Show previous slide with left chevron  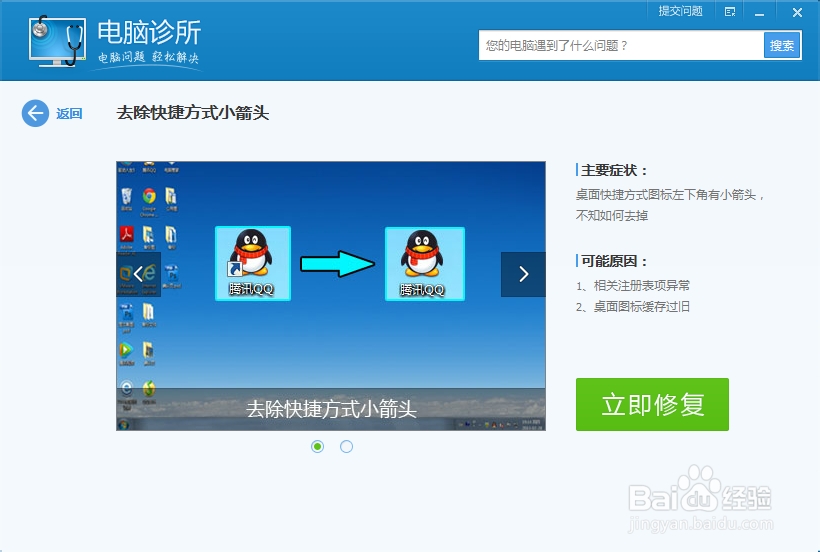(x=138, y=274)
